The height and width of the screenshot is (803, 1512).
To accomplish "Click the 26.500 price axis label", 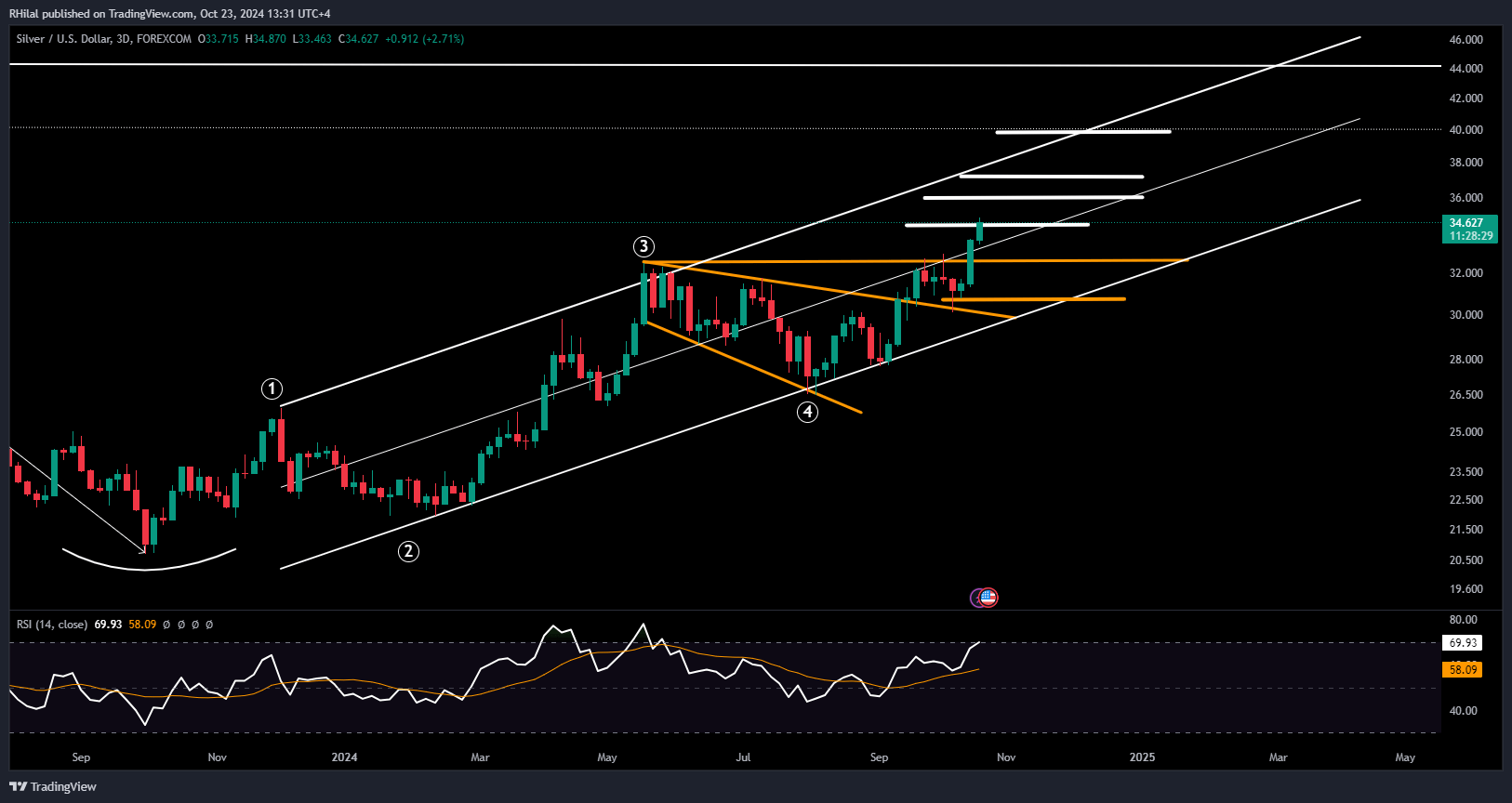I will click(1466, 395).
